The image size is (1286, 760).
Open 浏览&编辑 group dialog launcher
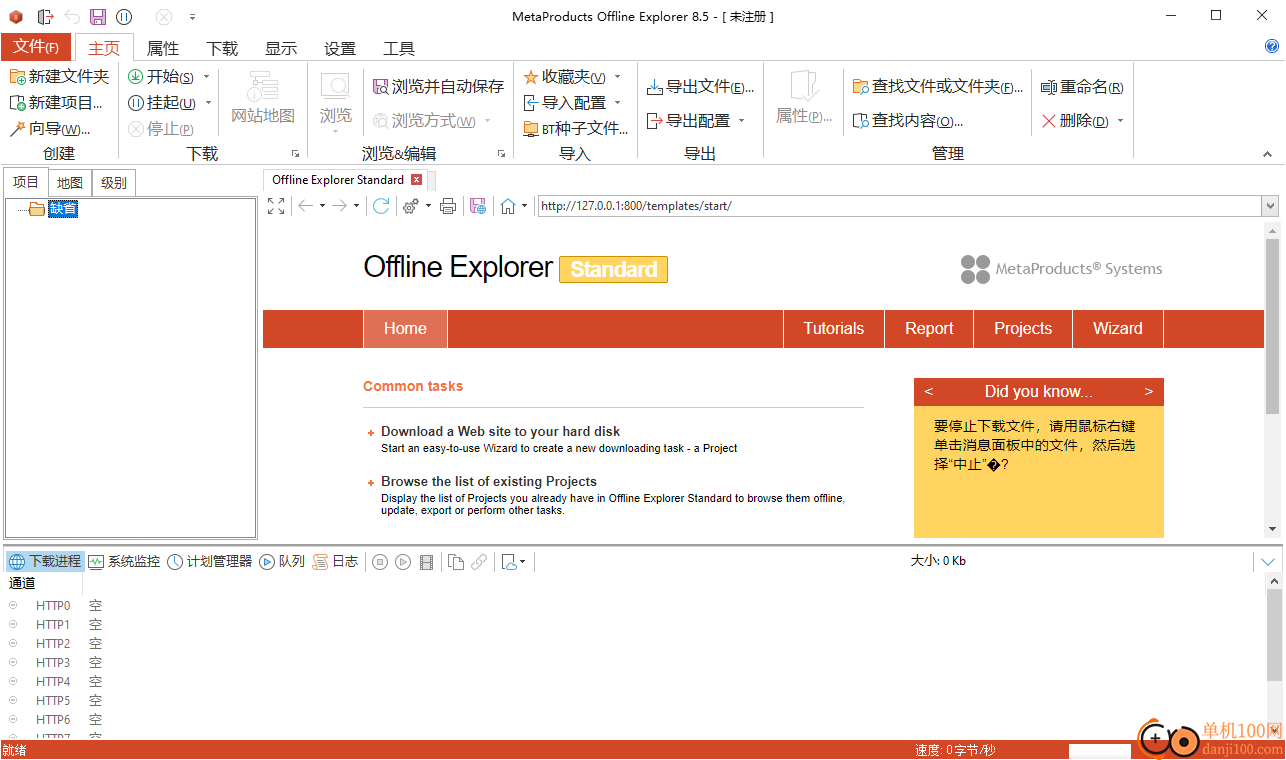[x=501, y=154]
